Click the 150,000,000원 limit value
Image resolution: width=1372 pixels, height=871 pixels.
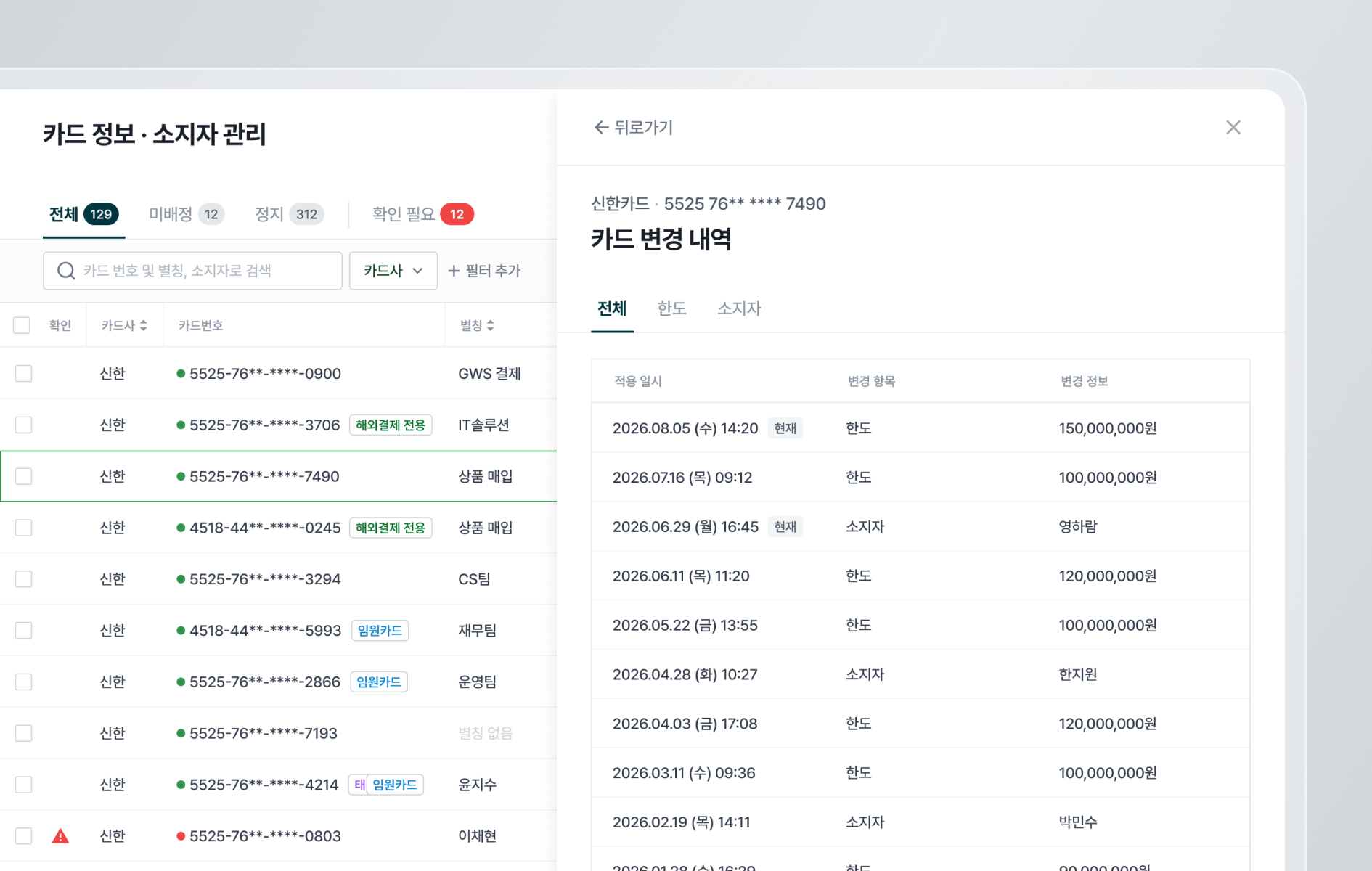point(1108,428)
